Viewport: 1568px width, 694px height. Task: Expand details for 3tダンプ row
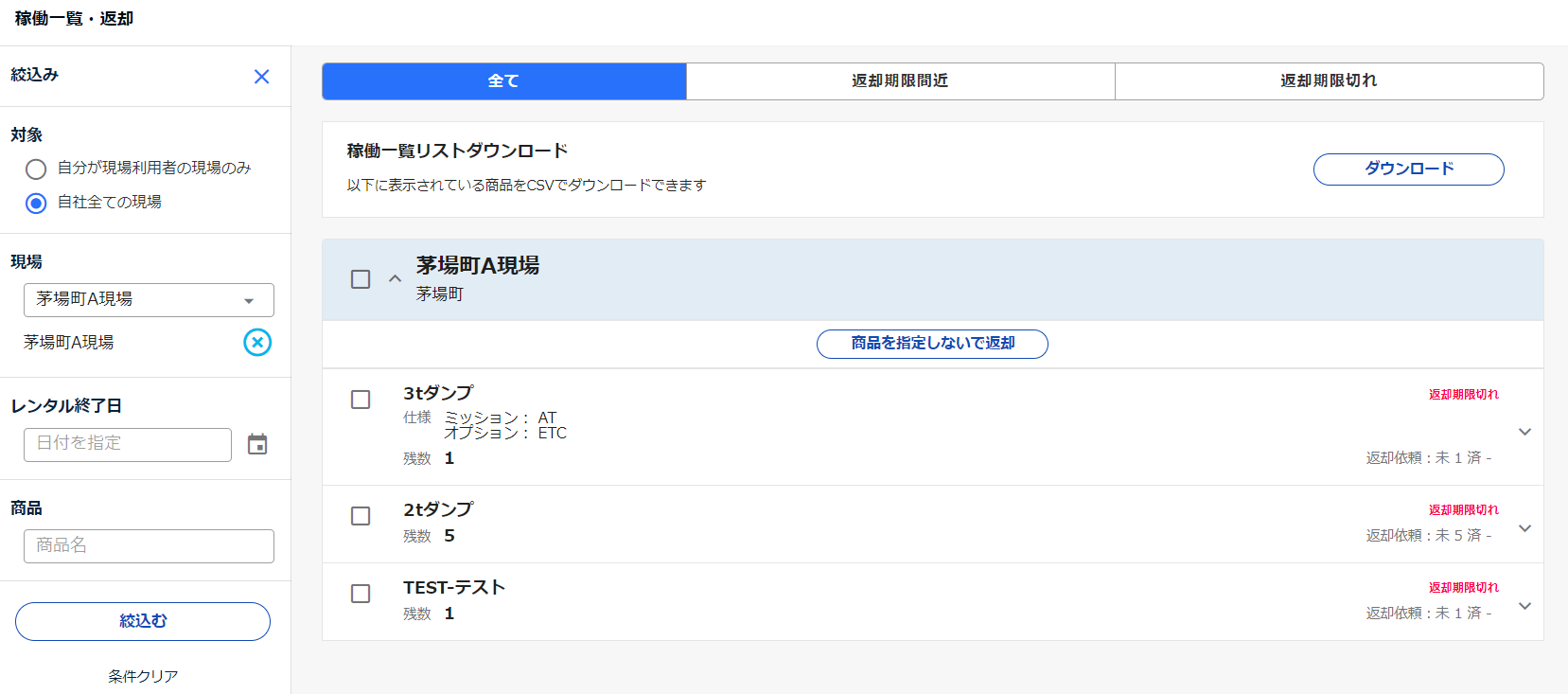1524,432
